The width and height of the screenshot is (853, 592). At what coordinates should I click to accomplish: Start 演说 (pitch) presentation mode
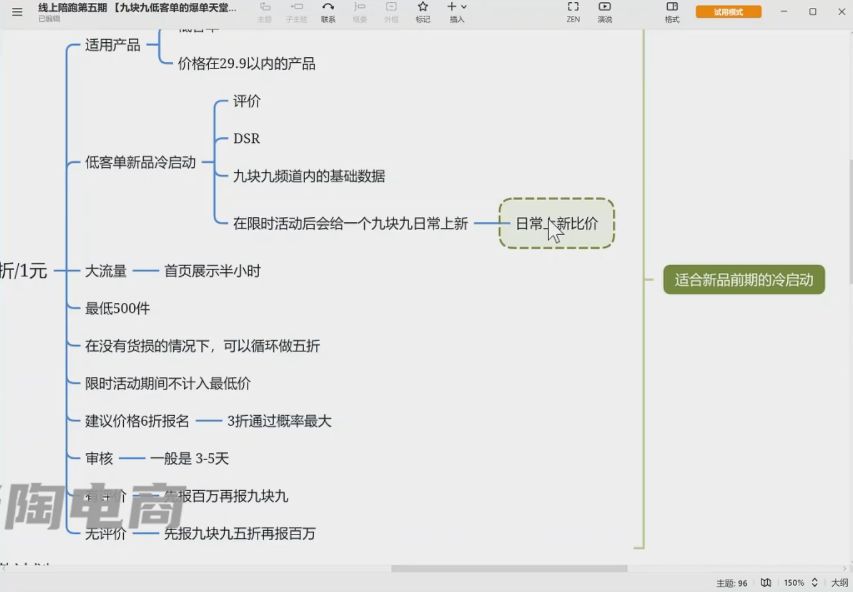point(604,11)
